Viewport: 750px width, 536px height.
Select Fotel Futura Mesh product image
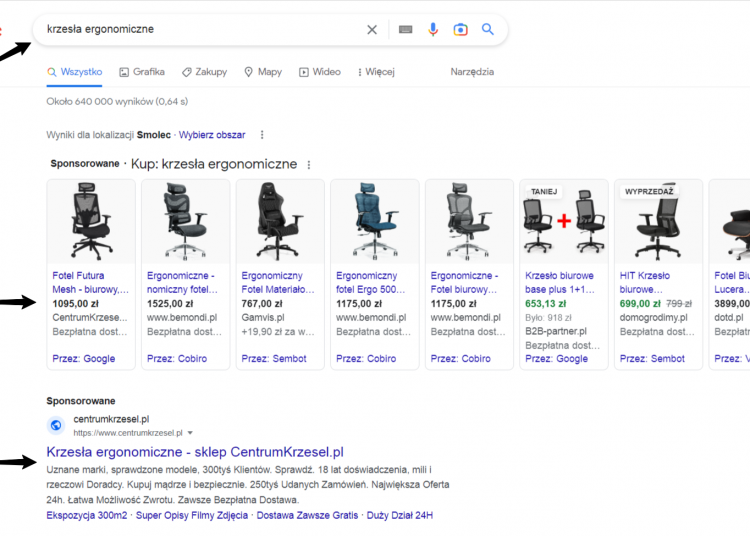[x=92, y=220]
